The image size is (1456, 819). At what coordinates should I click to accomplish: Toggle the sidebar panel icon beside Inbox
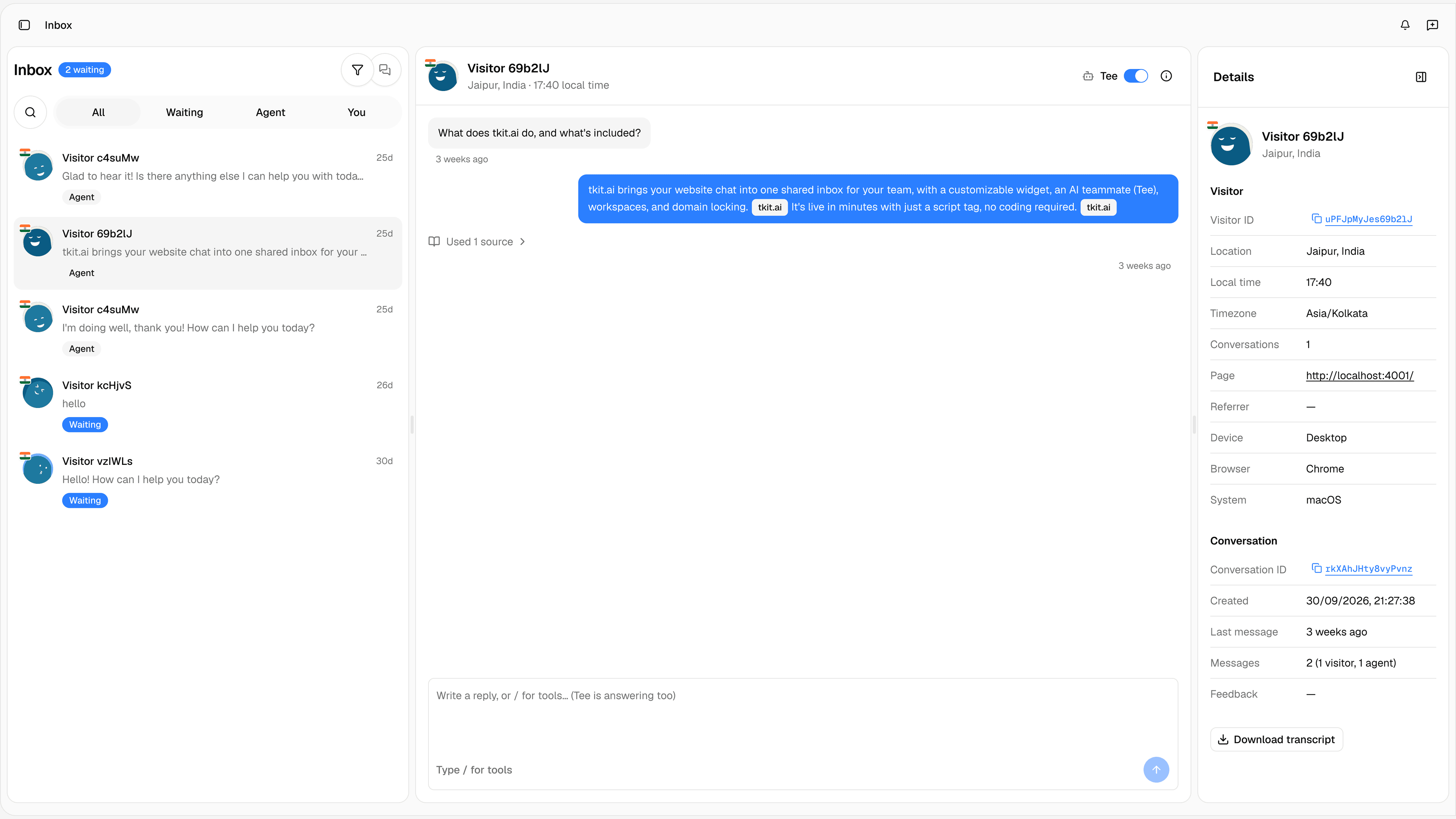tap(24, 25)
